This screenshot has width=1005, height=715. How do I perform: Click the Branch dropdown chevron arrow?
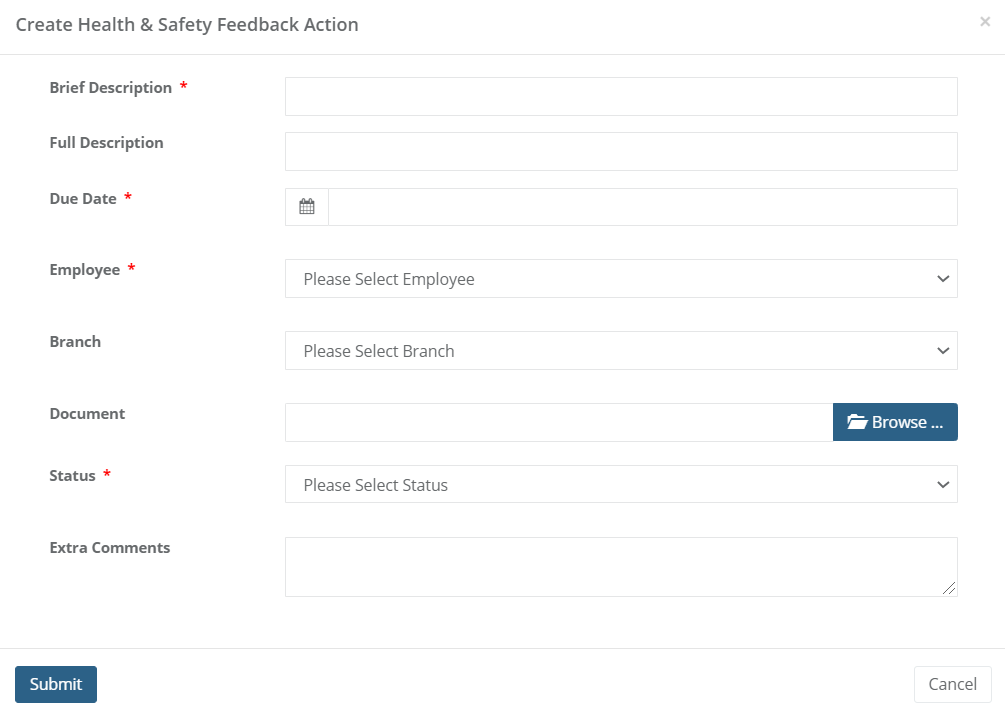(x=942, y=351)
